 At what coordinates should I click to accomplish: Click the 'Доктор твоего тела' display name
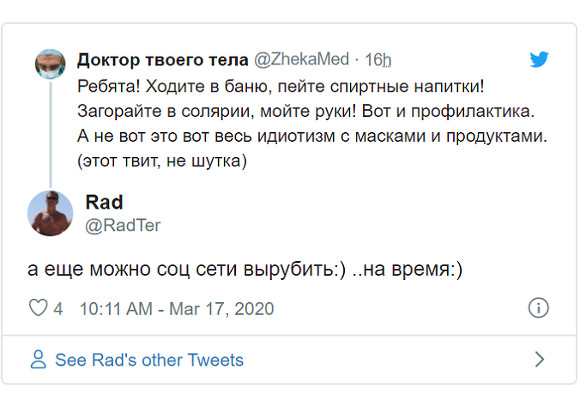[162, 60]
